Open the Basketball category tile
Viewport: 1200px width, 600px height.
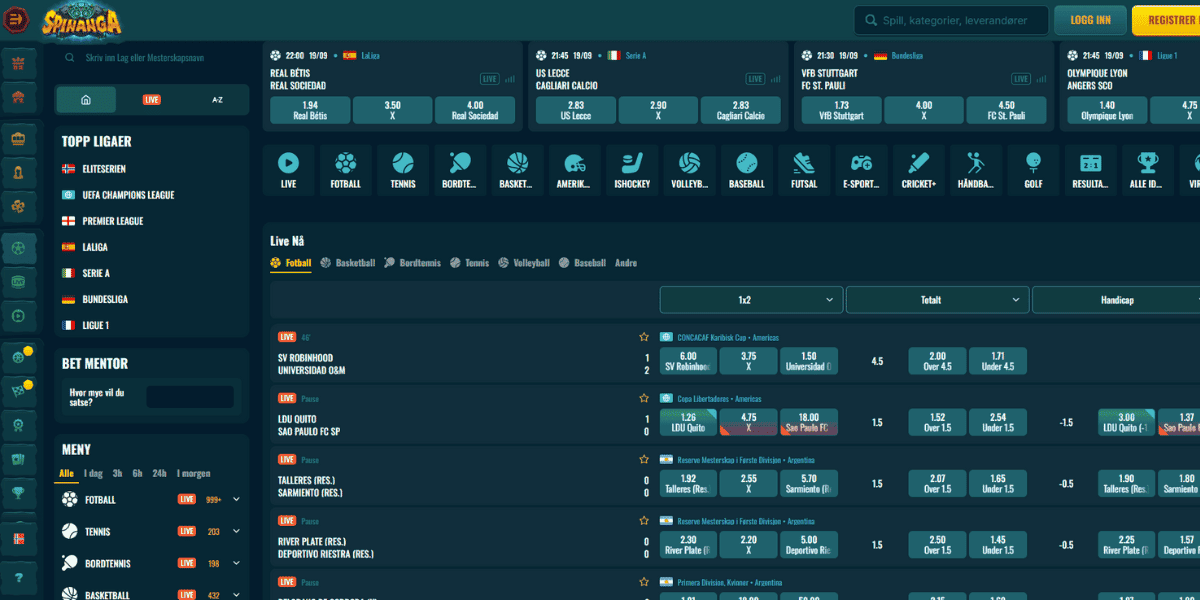pyautogui.click(x=517, y=170)
